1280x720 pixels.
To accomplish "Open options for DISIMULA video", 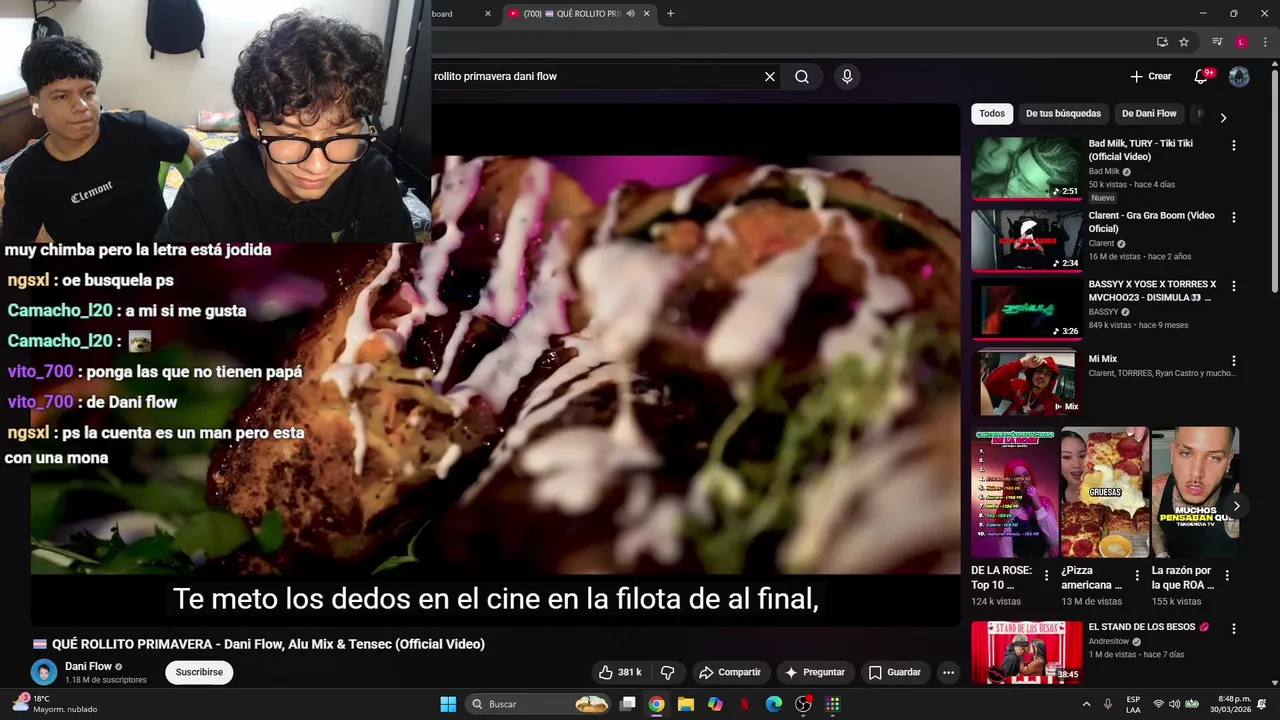I will point(1233,285).
